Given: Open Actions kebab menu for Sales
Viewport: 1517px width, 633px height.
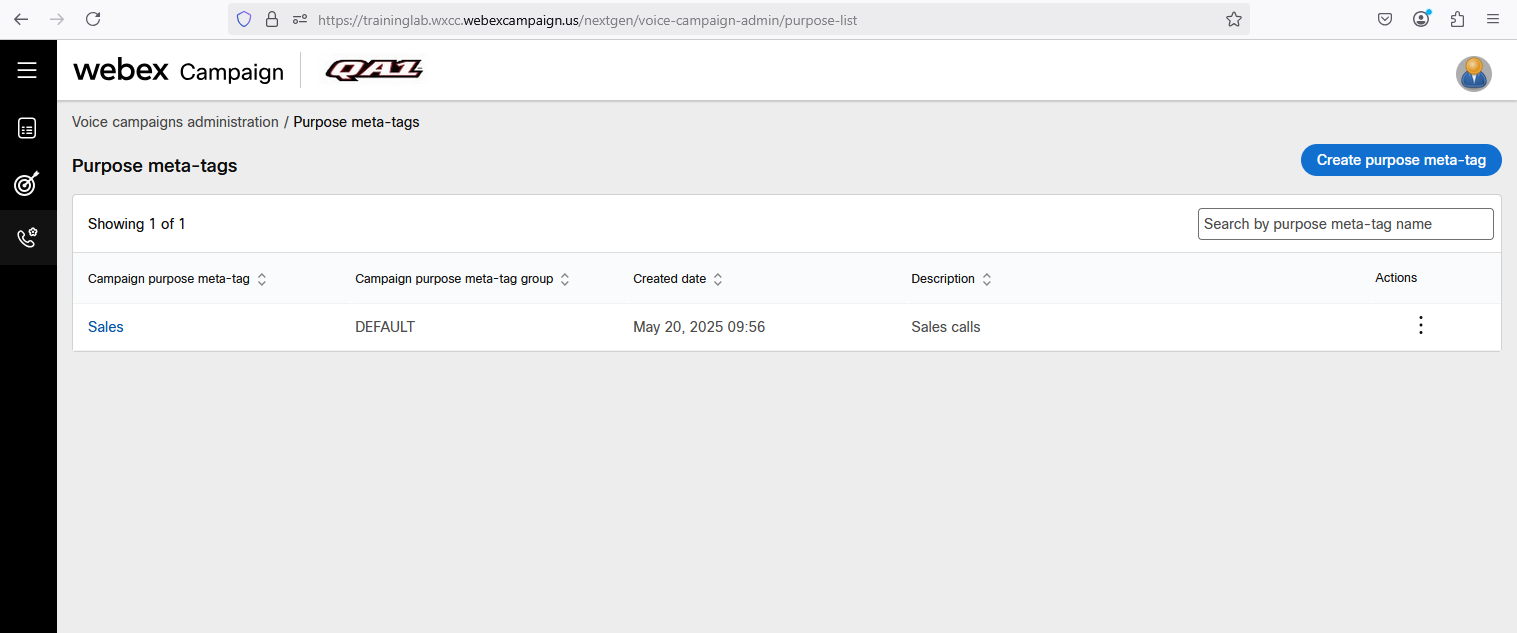Looking at the screenshot, I should (1420, 326).
